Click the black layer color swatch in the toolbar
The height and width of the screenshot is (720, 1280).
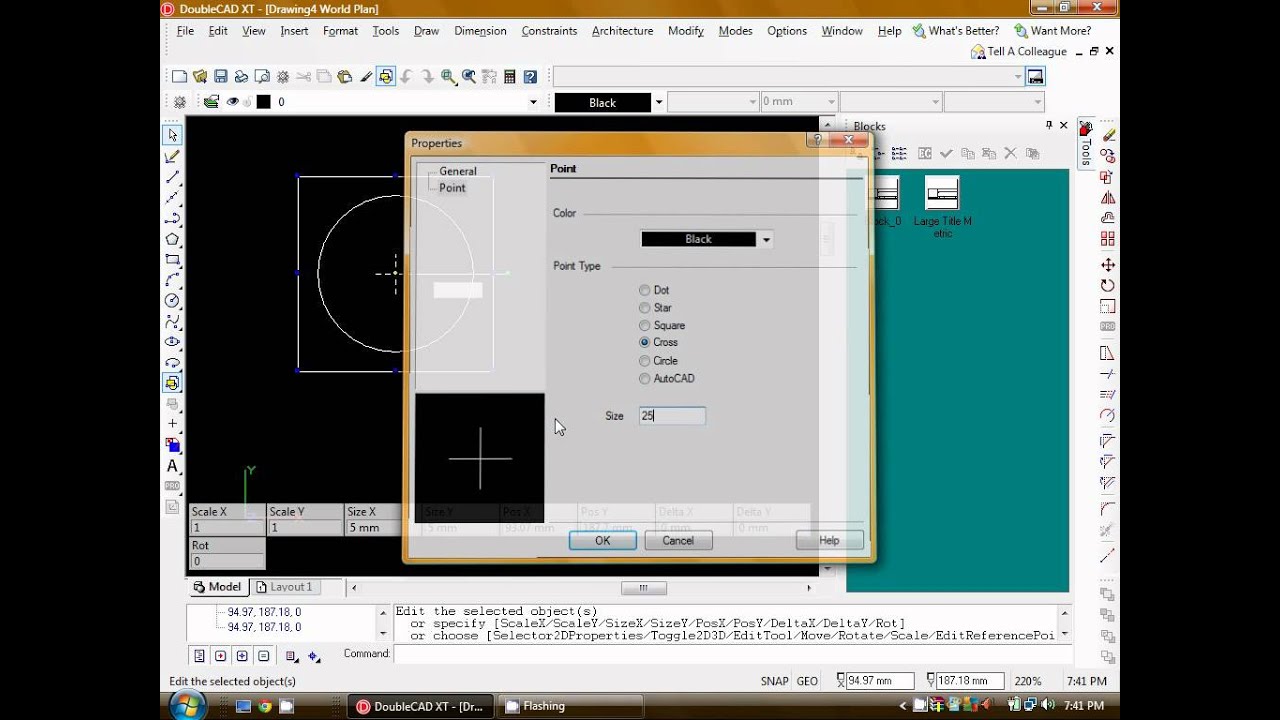click(263, 102)
